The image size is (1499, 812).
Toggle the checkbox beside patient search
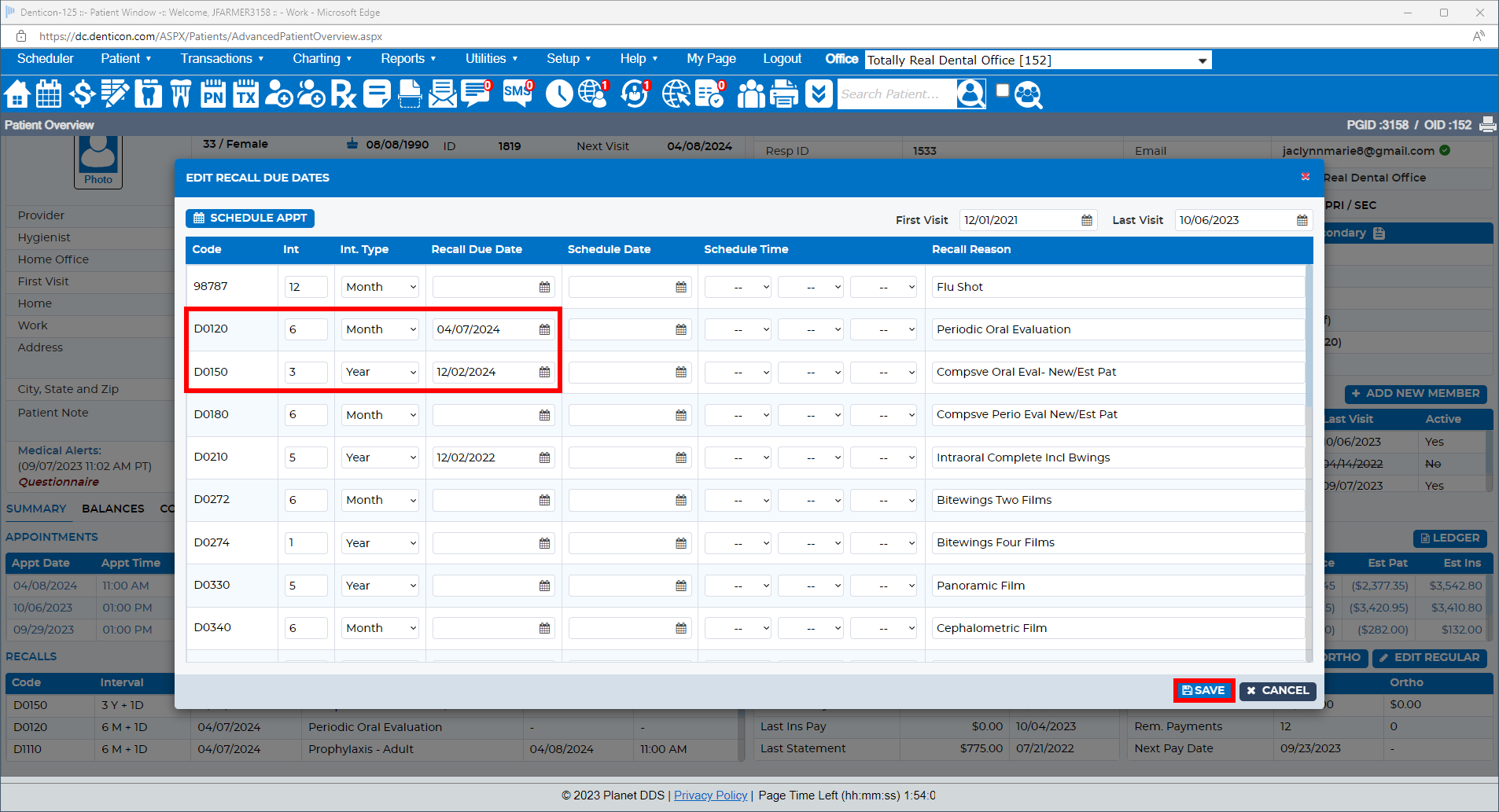click(x=1002, y=91)
